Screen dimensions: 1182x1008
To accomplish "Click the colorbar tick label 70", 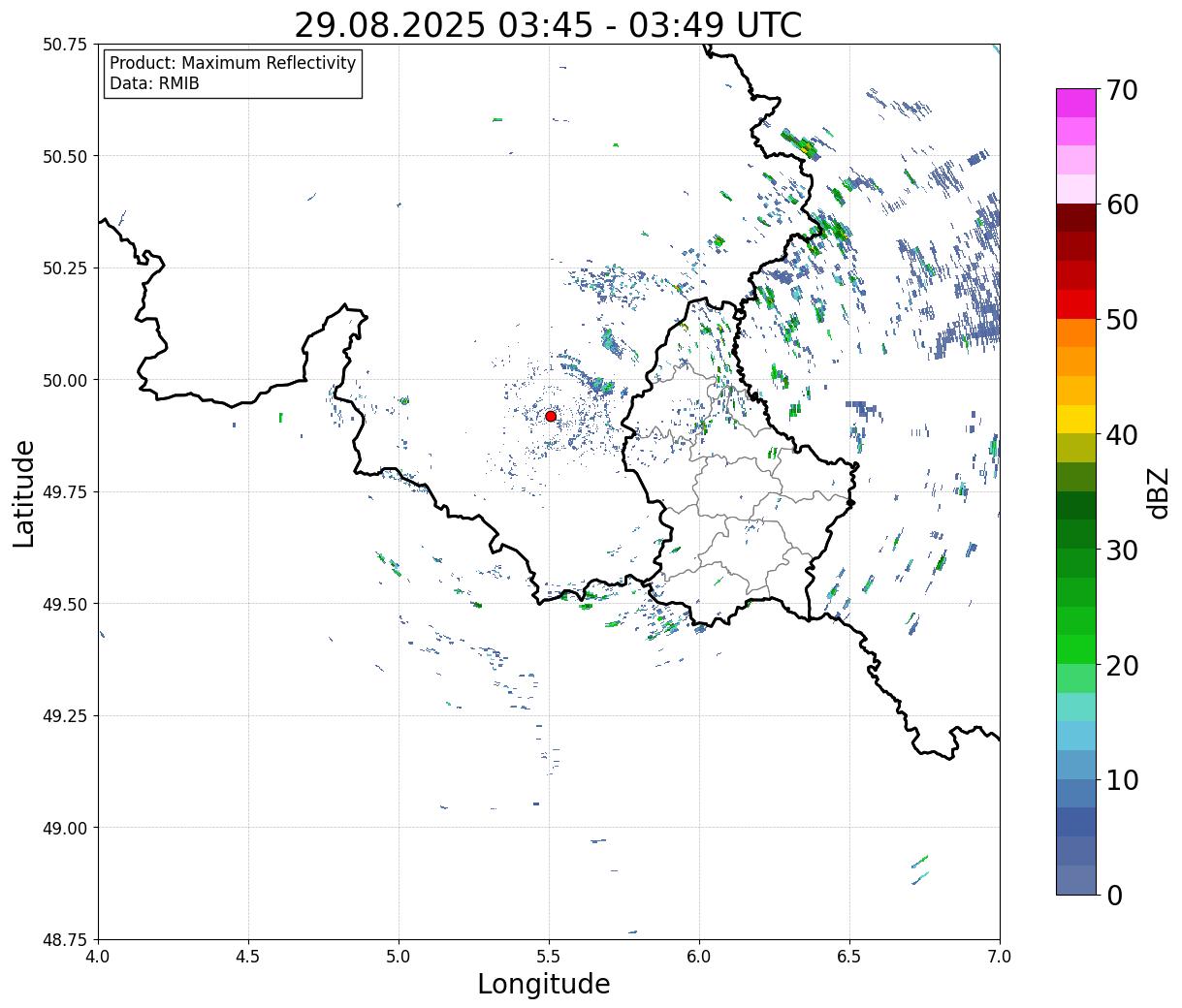I will (1122, 90).
